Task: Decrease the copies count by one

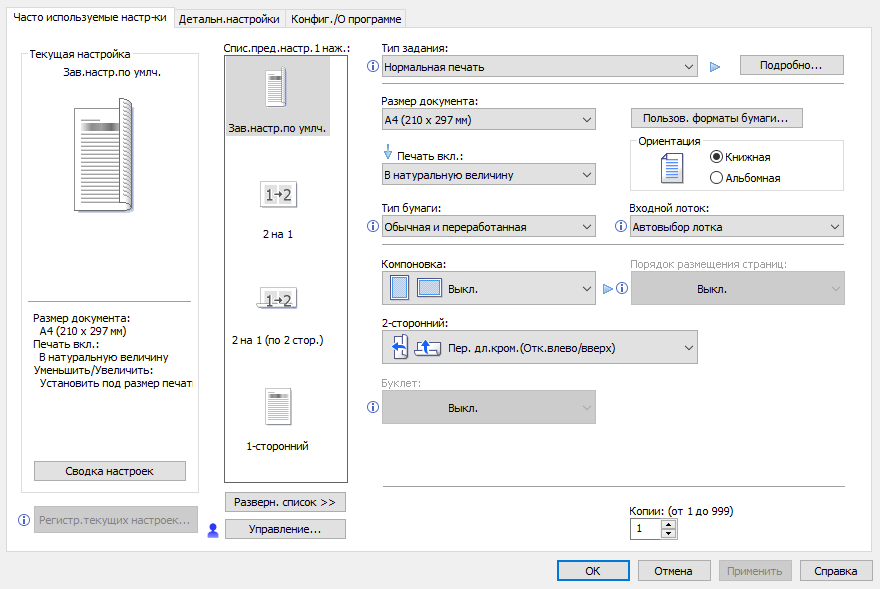Action: click(669, 533)
